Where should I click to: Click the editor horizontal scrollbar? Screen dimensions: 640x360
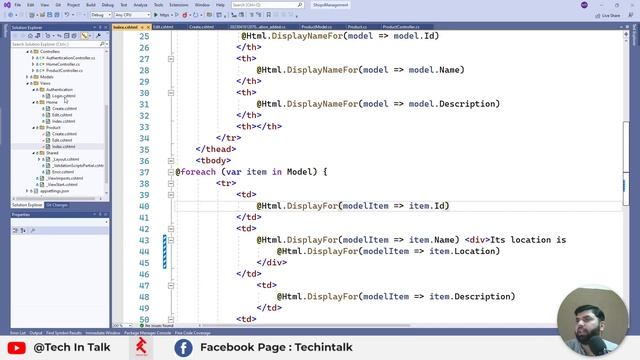[x=306, y=326]
